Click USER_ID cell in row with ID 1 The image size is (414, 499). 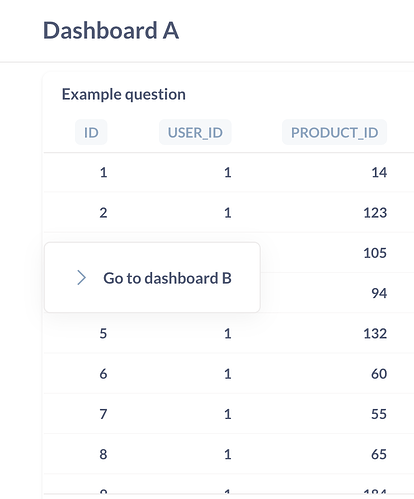click(x=228, y=172)
